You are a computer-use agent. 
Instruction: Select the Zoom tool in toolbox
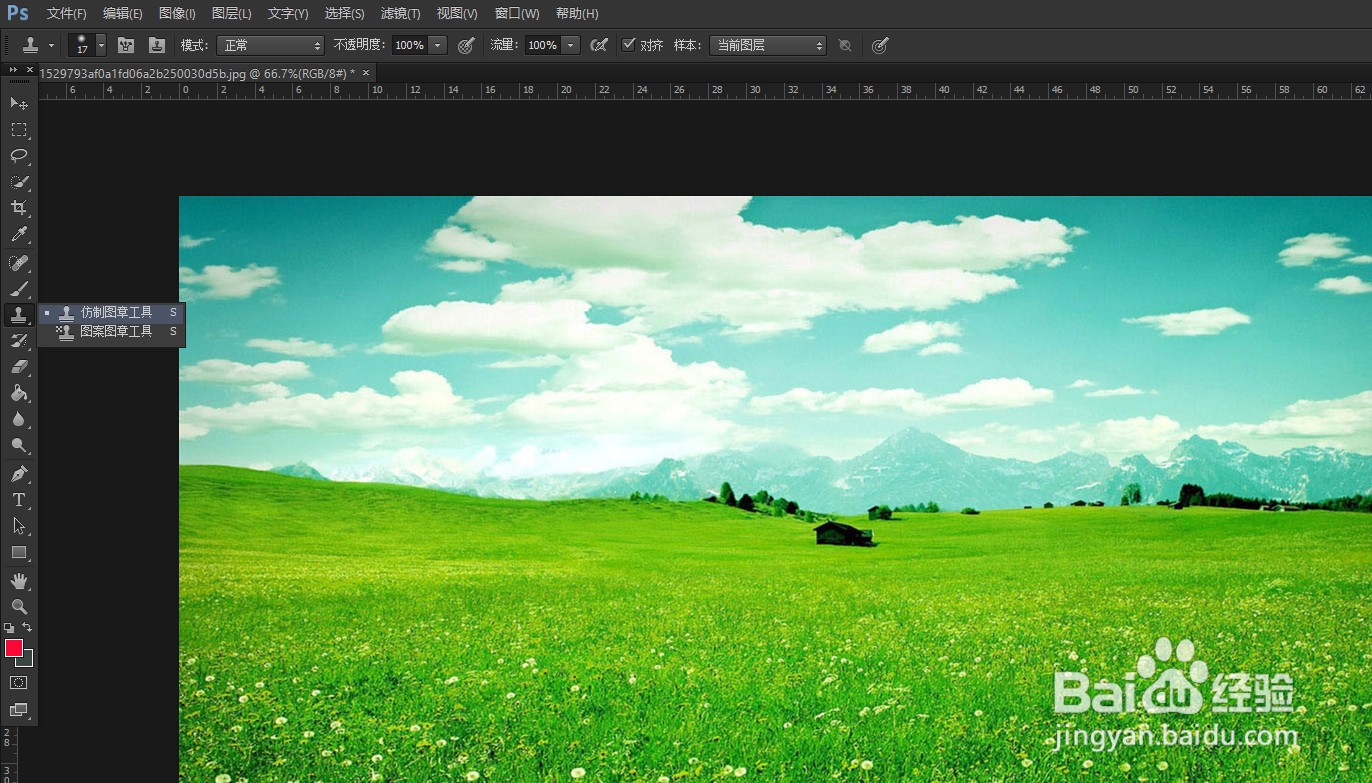[18, 606]
